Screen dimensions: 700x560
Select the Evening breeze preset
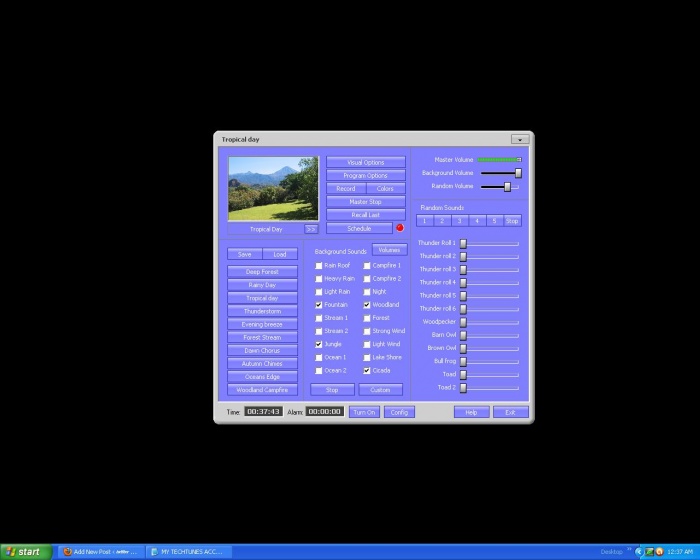click(262, 324)
